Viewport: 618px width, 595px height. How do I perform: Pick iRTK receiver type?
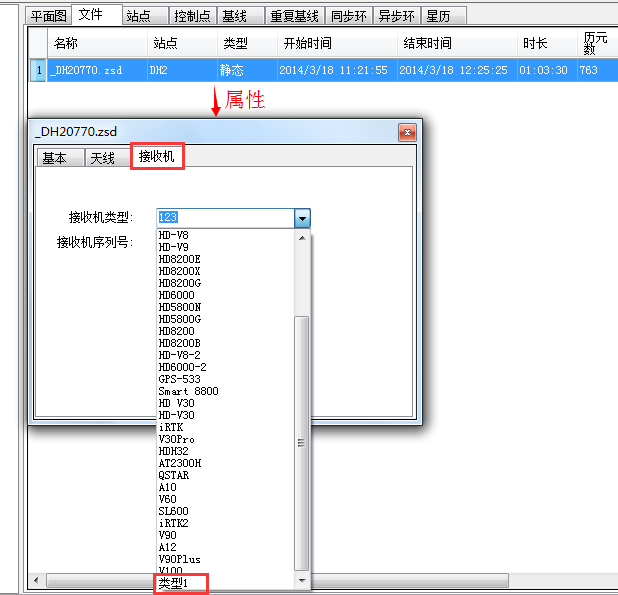[225, 428]
